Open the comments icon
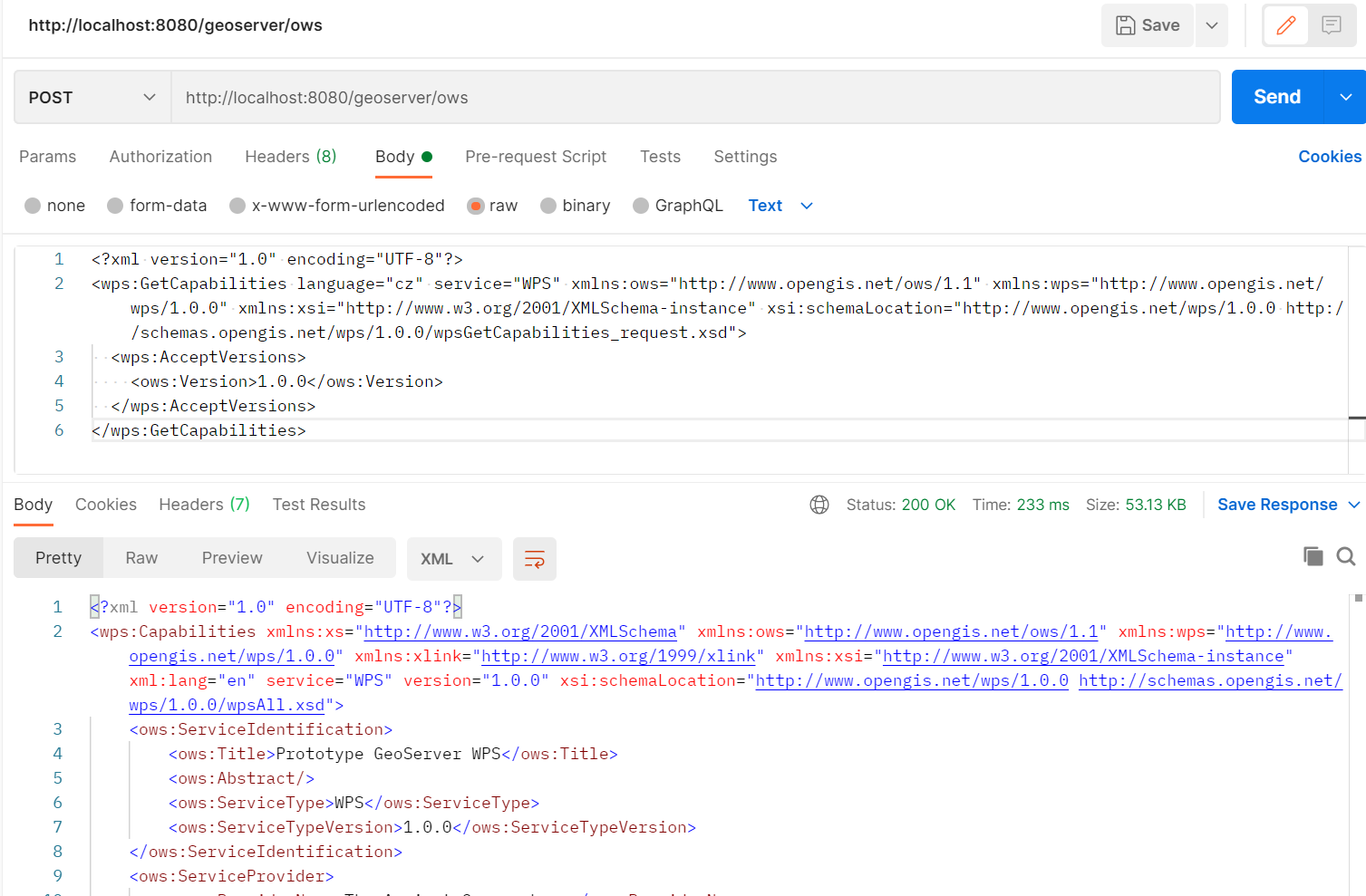 (1331, 25)
